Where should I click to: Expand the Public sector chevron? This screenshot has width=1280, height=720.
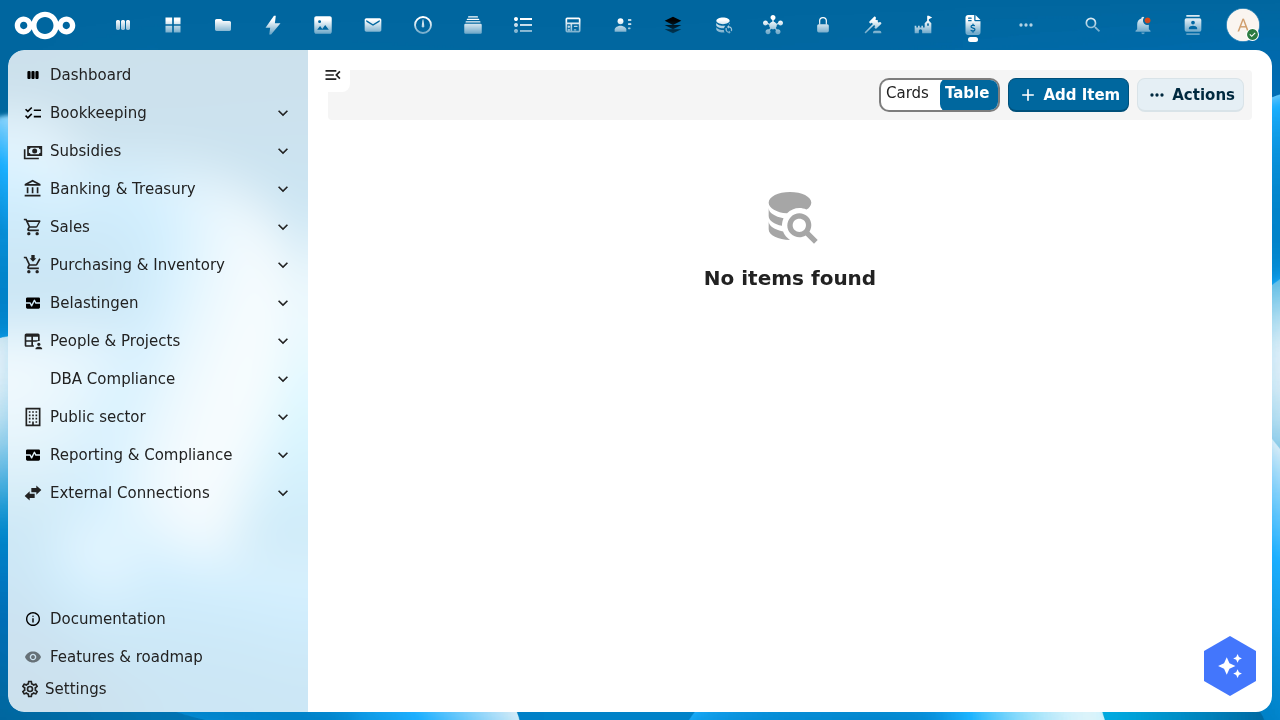pos(283,417)
